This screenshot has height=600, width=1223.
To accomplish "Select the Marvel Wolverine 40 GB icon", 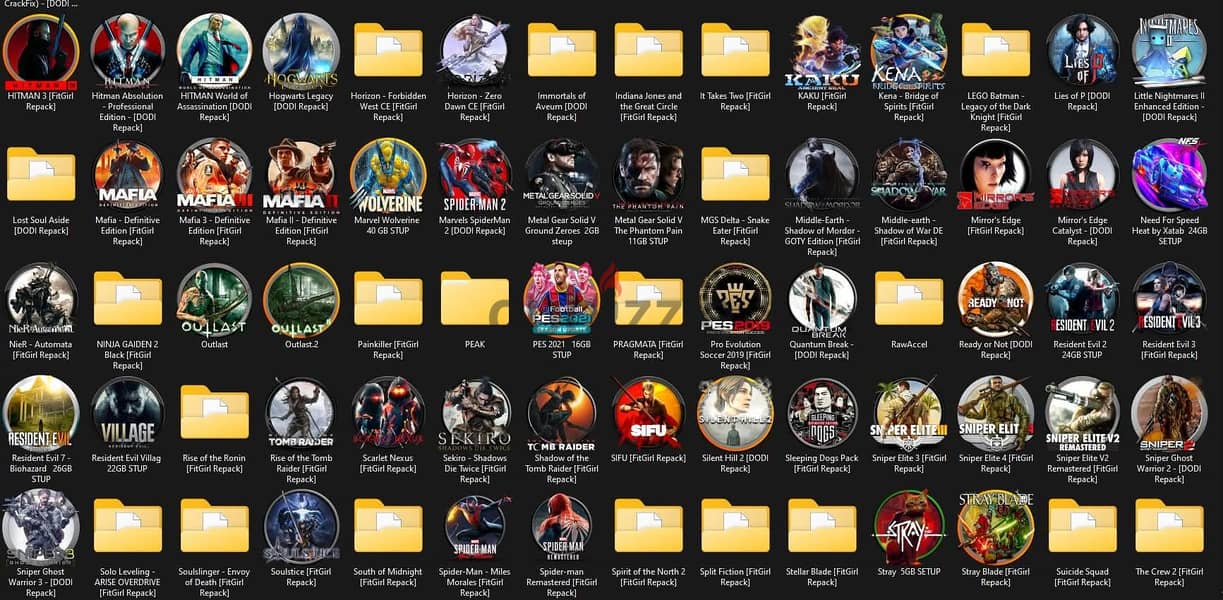I will pos(388,176).
